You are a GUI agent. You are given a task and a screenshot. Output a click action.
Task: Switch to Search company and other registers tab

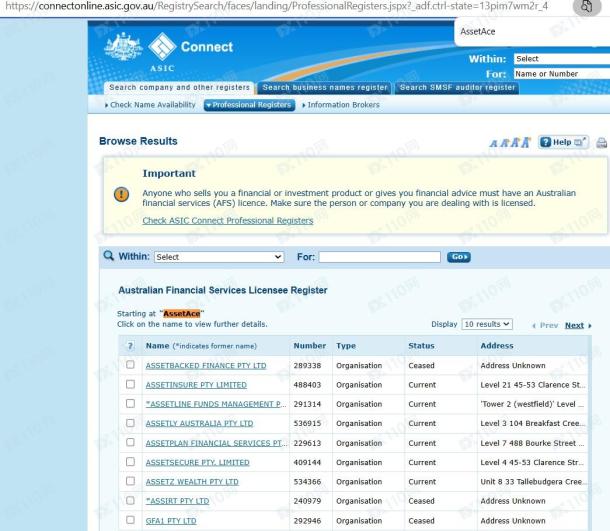pos(179,88)
